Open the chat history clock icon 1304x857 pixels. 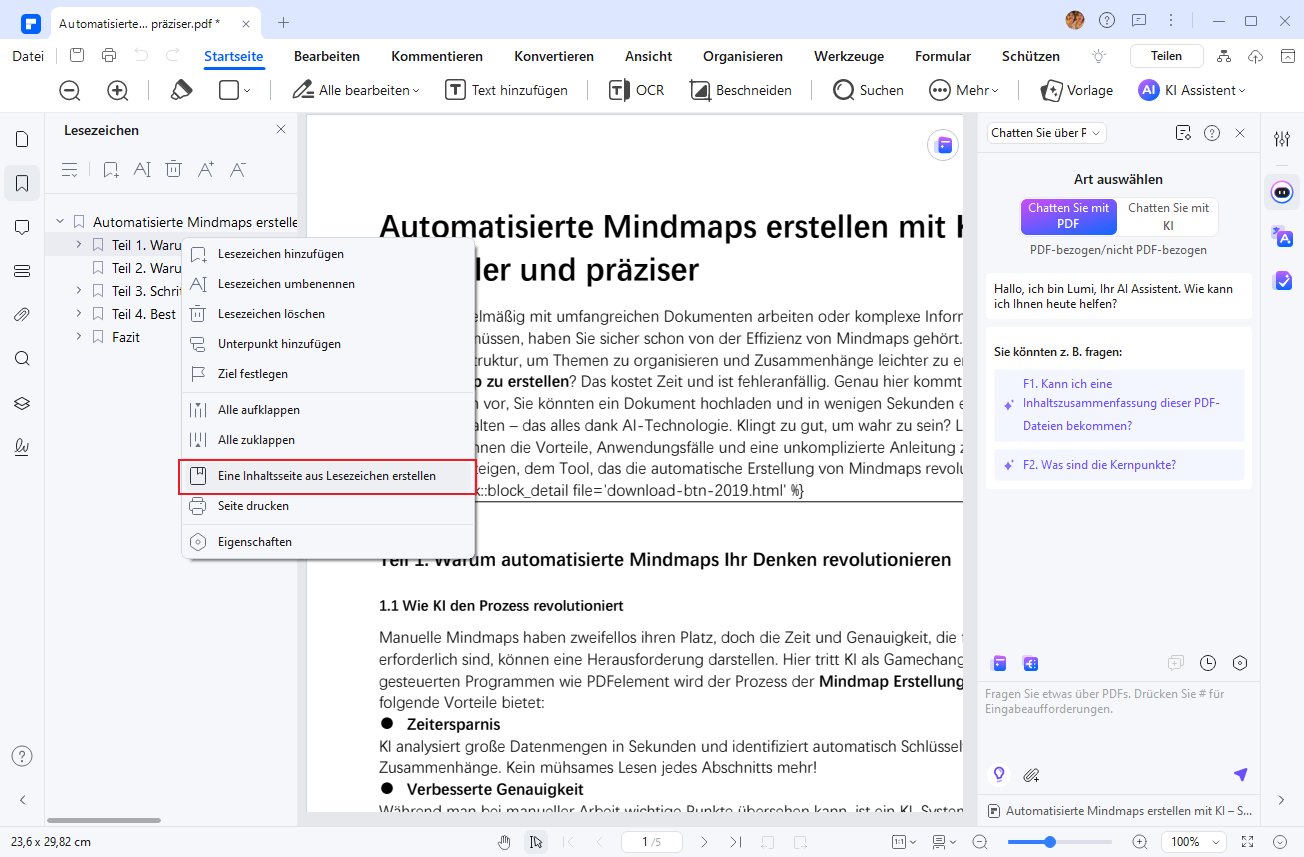[1208, 663]
